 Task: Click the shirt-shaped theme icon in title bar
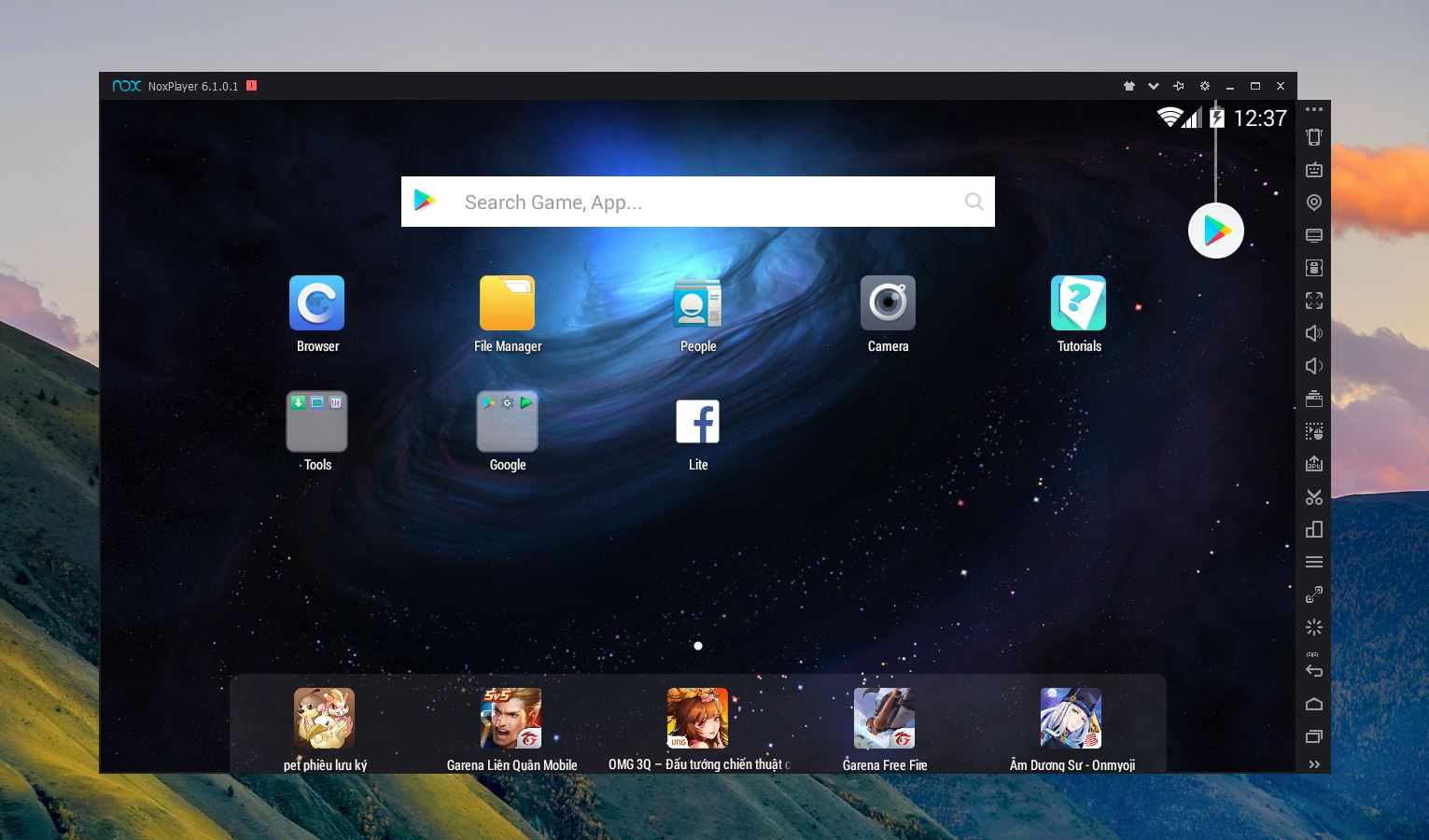[x=1128, y=86]
